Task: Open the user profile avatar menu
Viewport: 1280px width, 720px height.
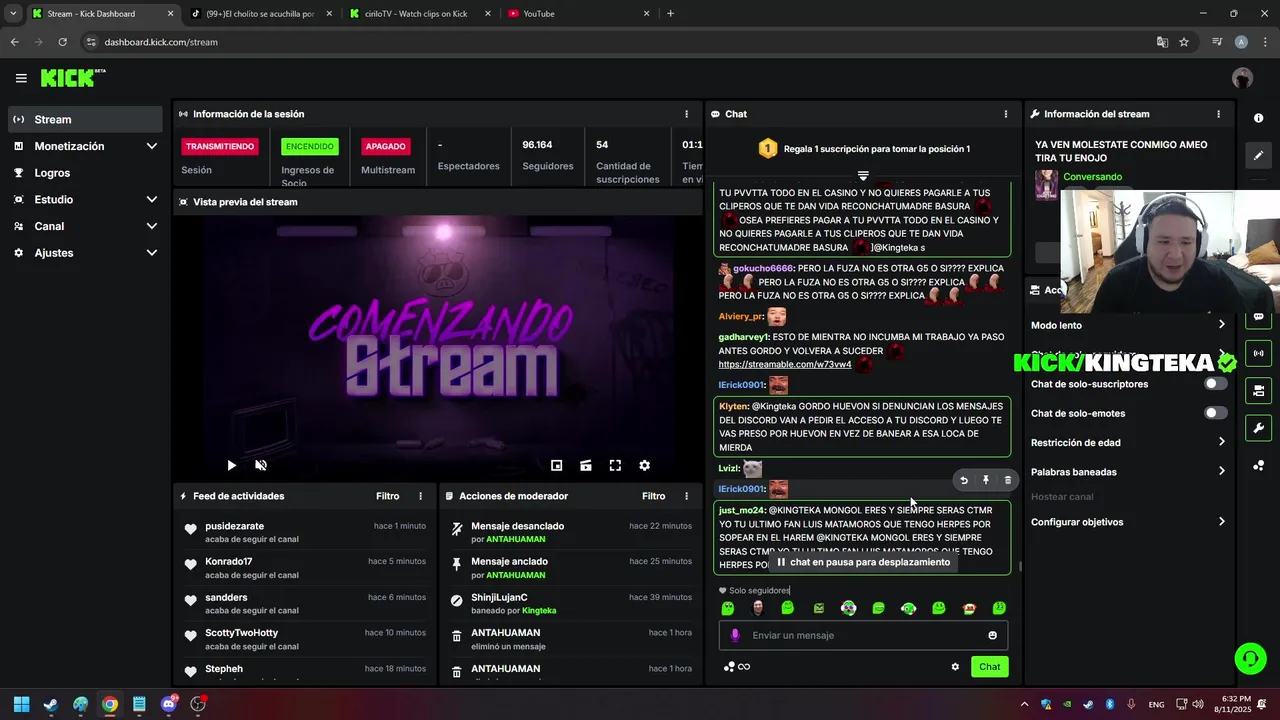Action: 1243,78
